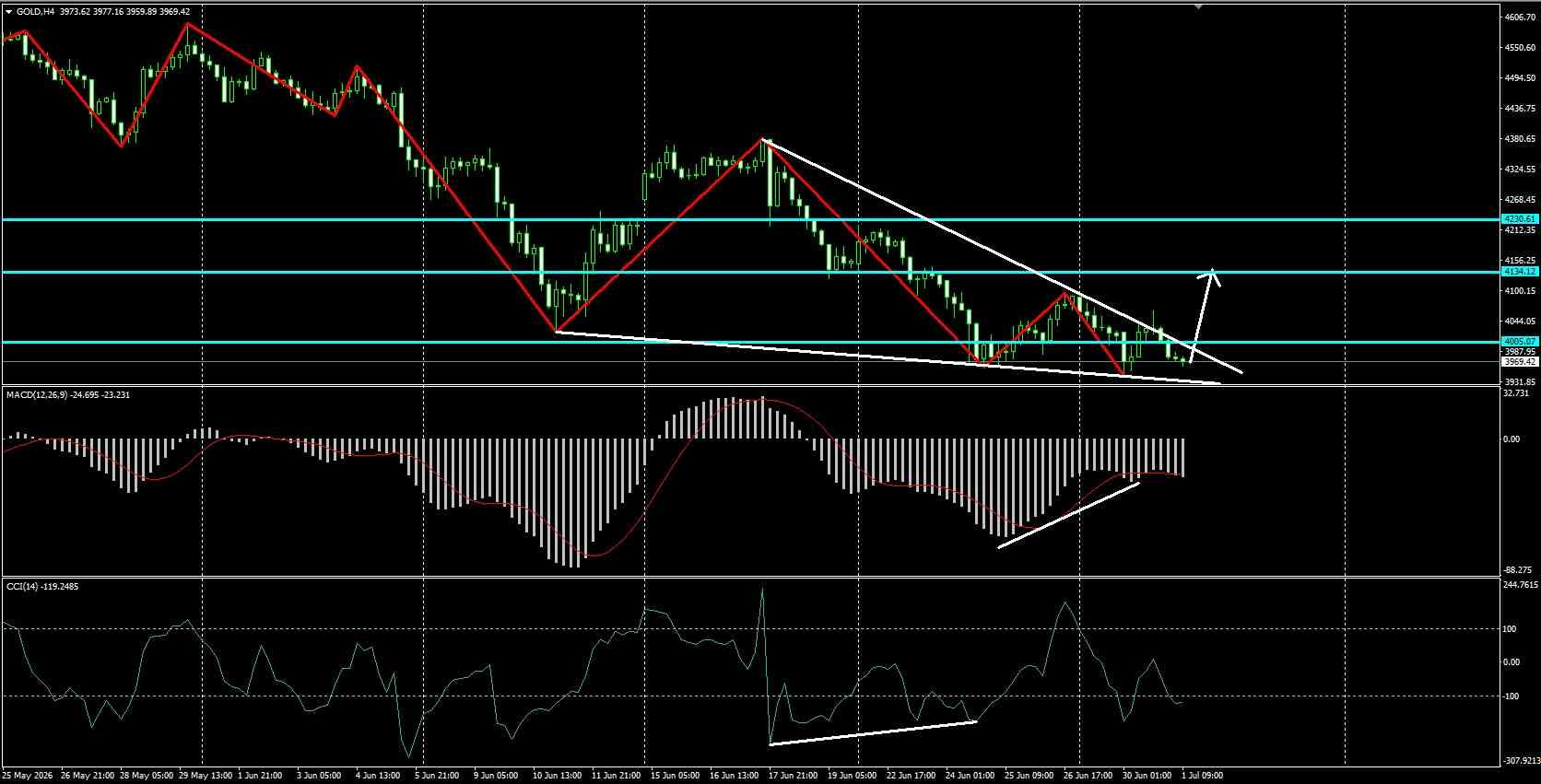Image resolution: width=1541 pixels, height=784 pixels.
Task: Click the 4230.61 cyan price tag
Action: 1520,219
